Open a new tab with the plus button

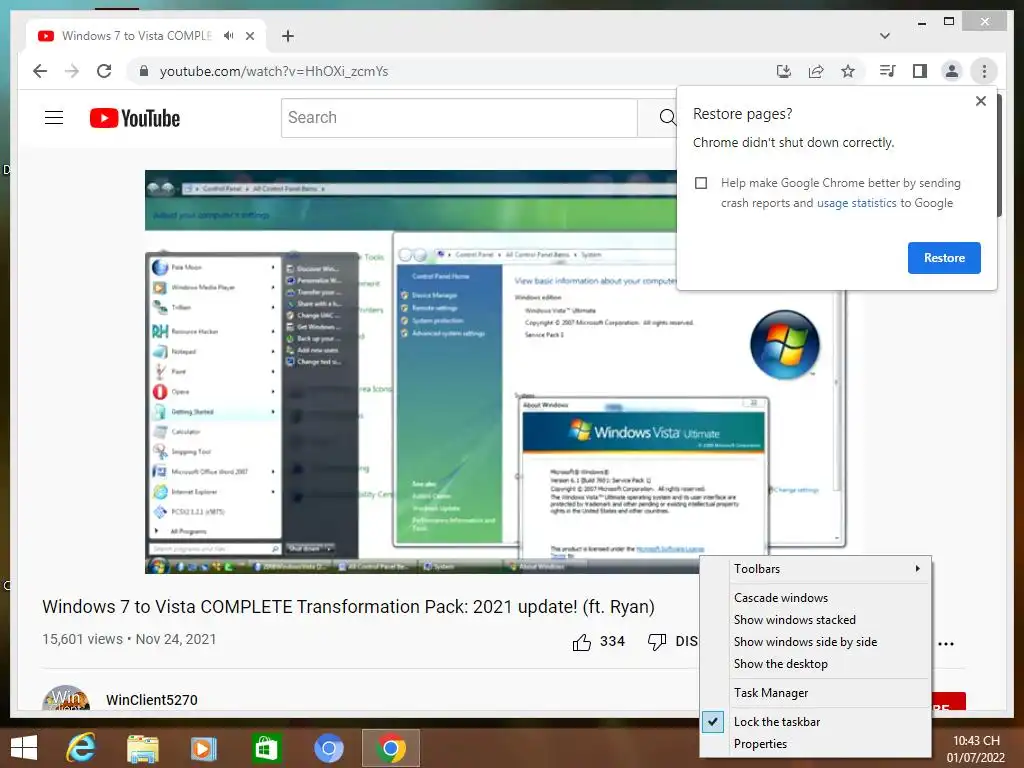[x=287, y=36]
